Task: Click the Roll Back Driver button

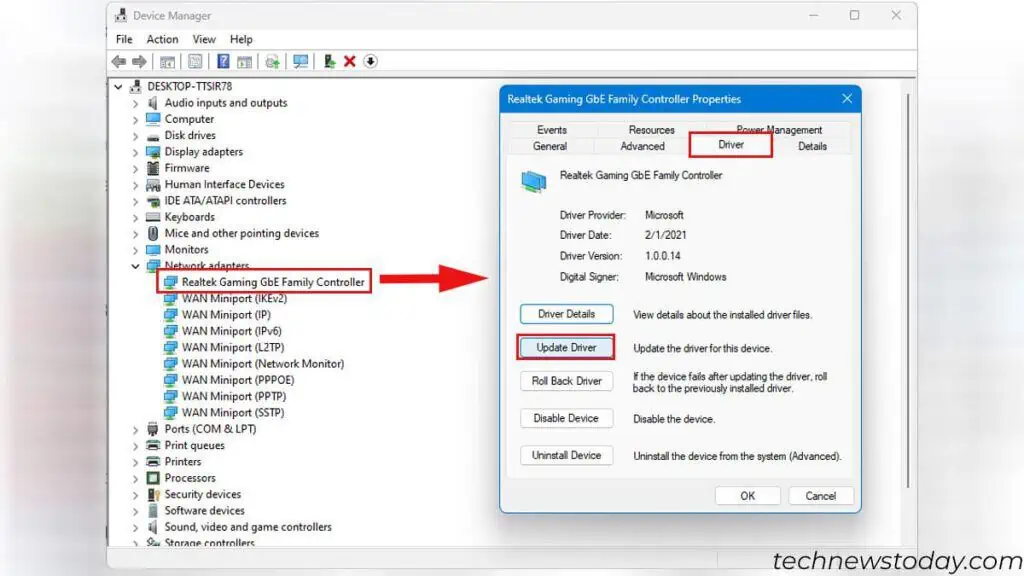Action: point(566,381)
